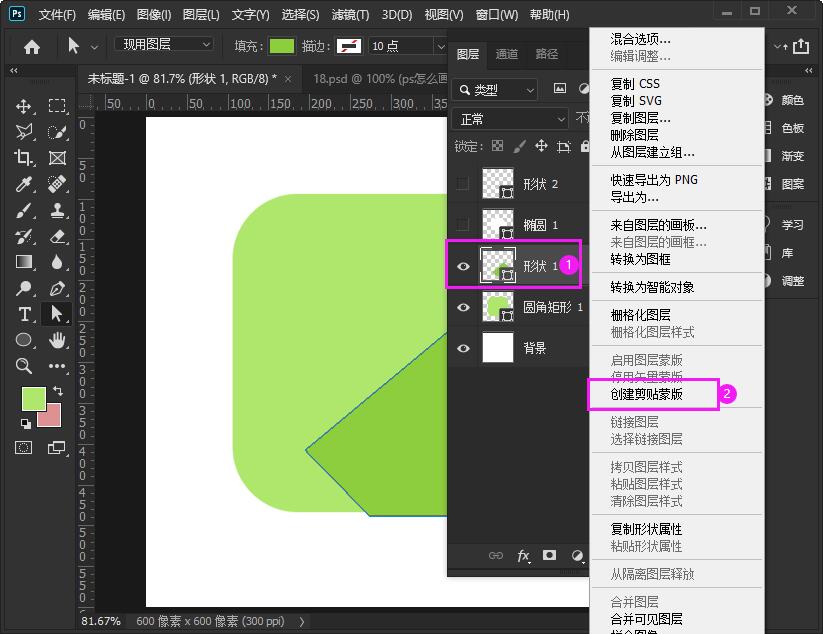Screen dimensions: 823x634
Task: Create a new adjustment layer
Action: tap(577, 556)
